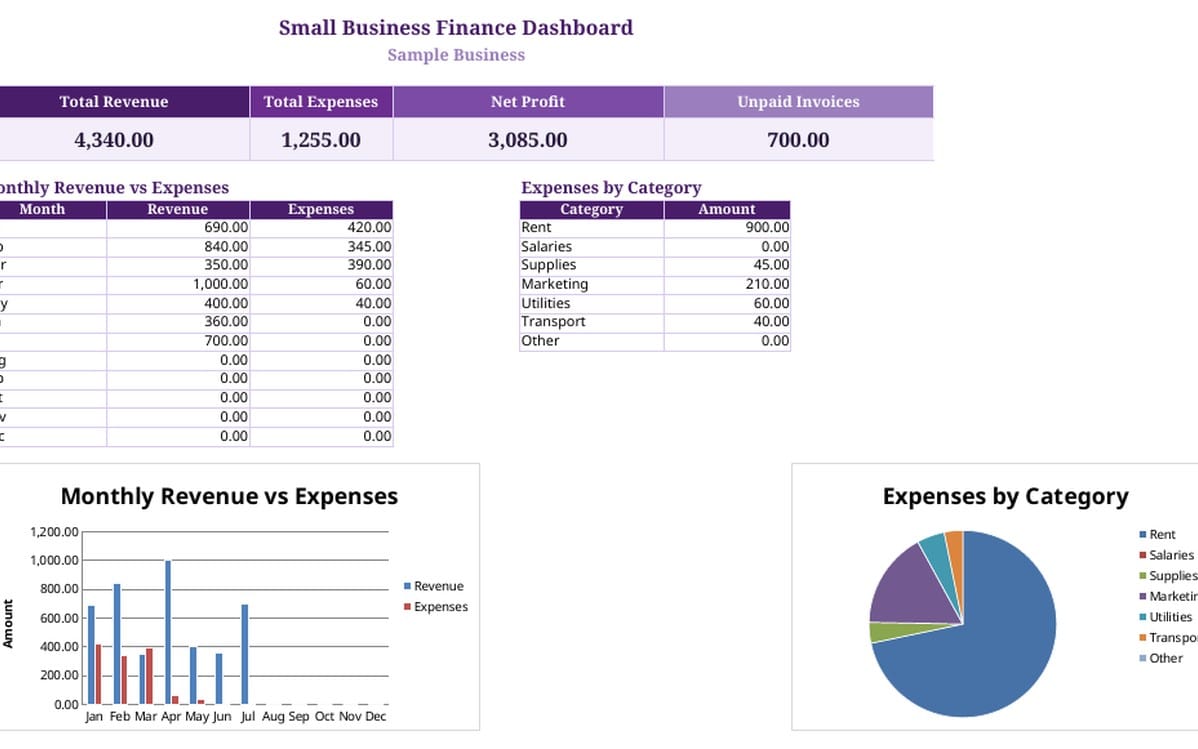Select the Category column header
The height and width of the screenshot is (749, 1198).
[591, 209]
